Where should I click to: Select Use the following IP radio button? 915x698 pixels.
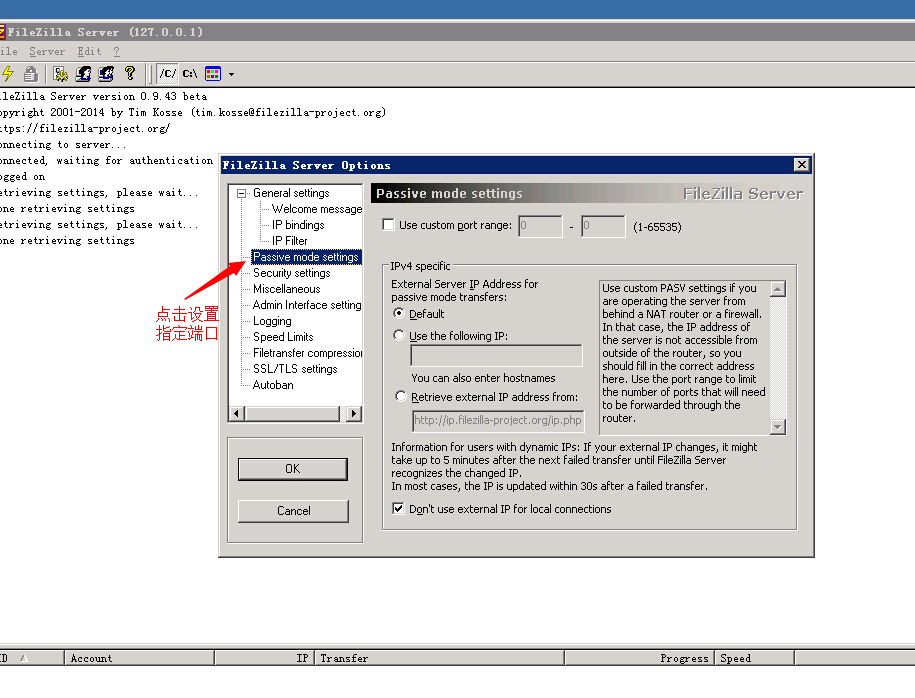point(399,336)
